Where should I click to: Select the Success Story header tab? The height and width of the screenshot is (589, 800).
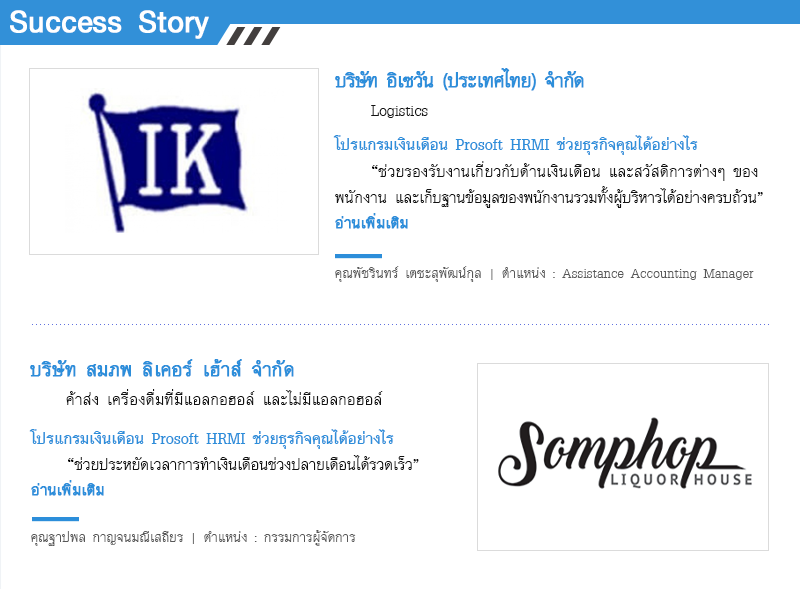109,22
